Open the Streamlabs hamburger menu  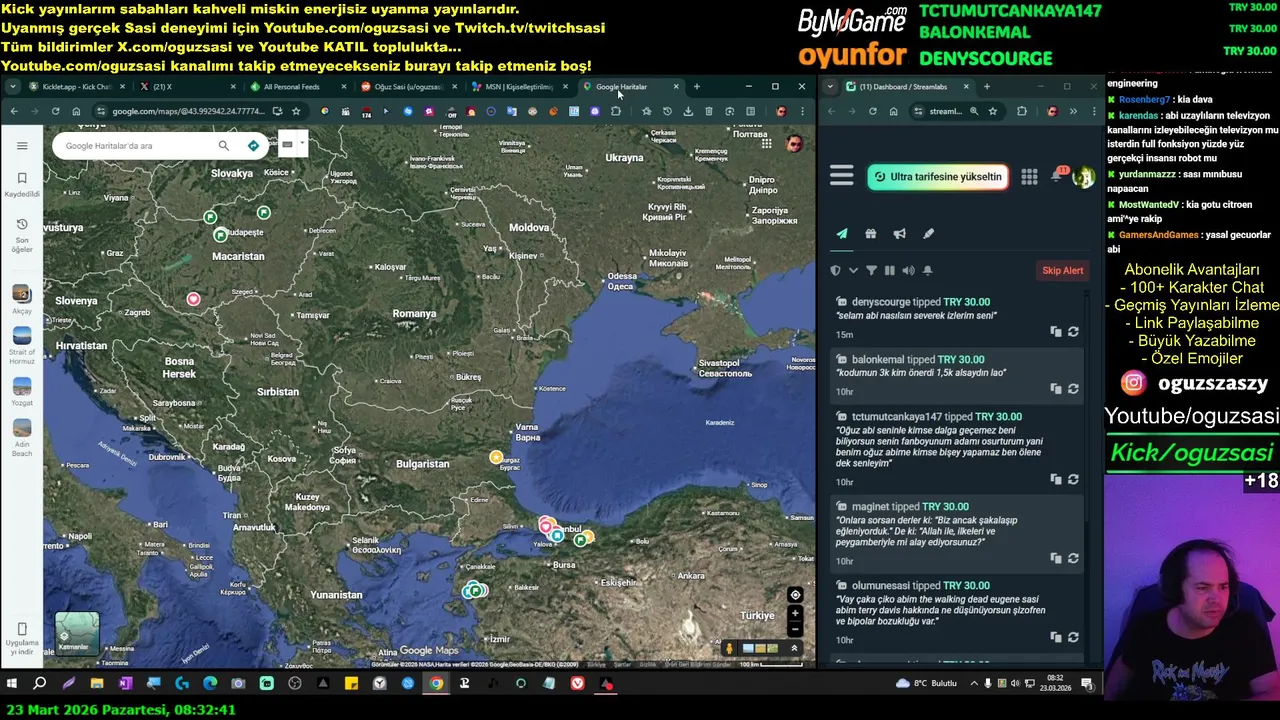[842, 177]
